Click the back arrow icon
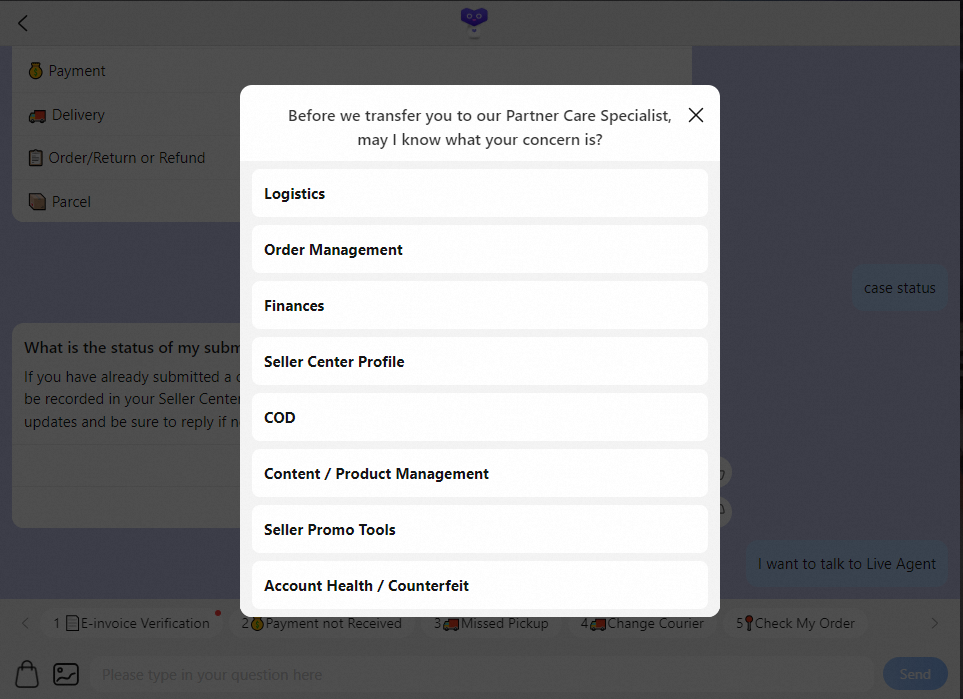Viewport: 963px width, 699px height. (x=23, y=23)
